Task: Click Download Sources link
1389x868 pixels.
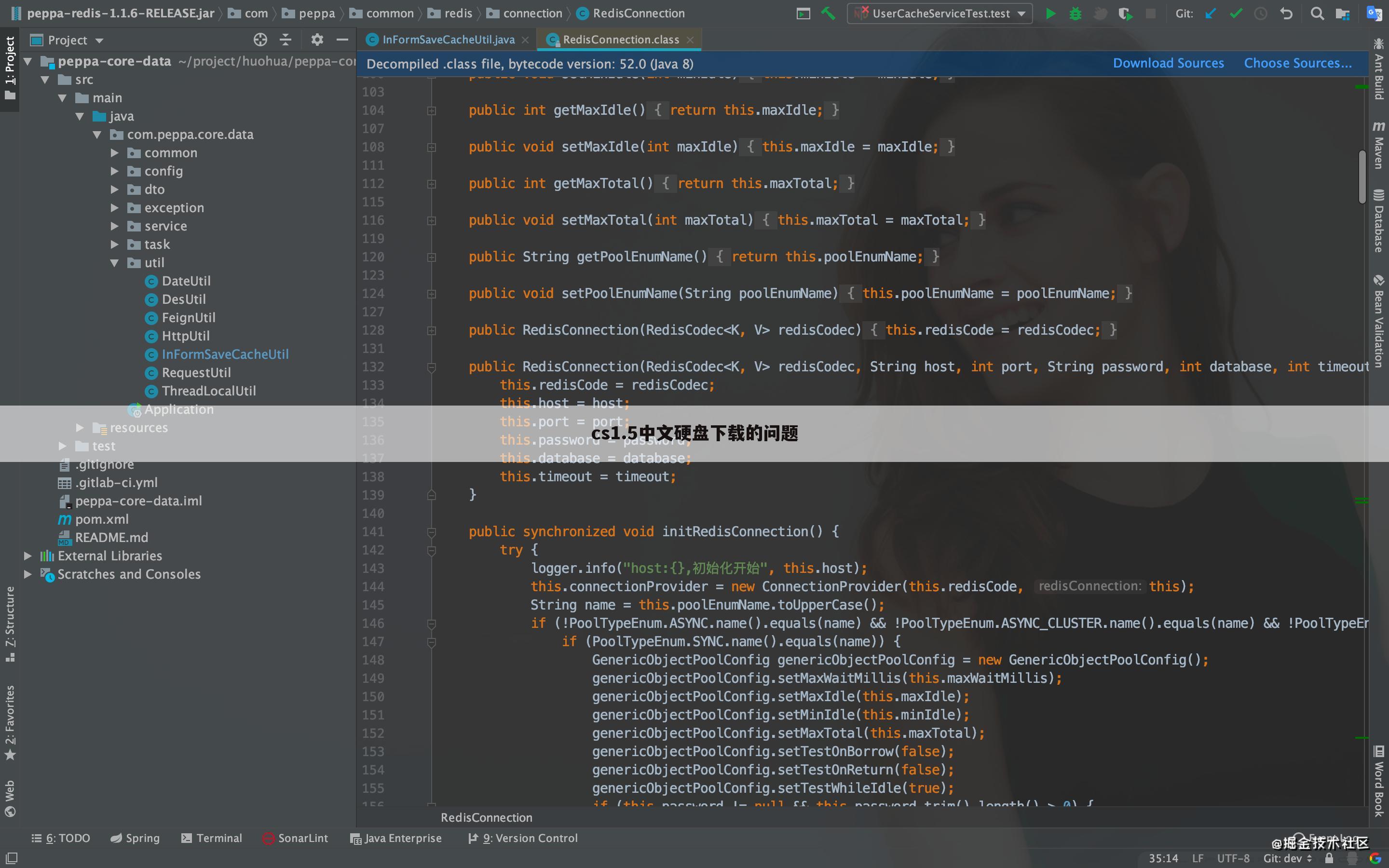Action: pos(1168,63)
